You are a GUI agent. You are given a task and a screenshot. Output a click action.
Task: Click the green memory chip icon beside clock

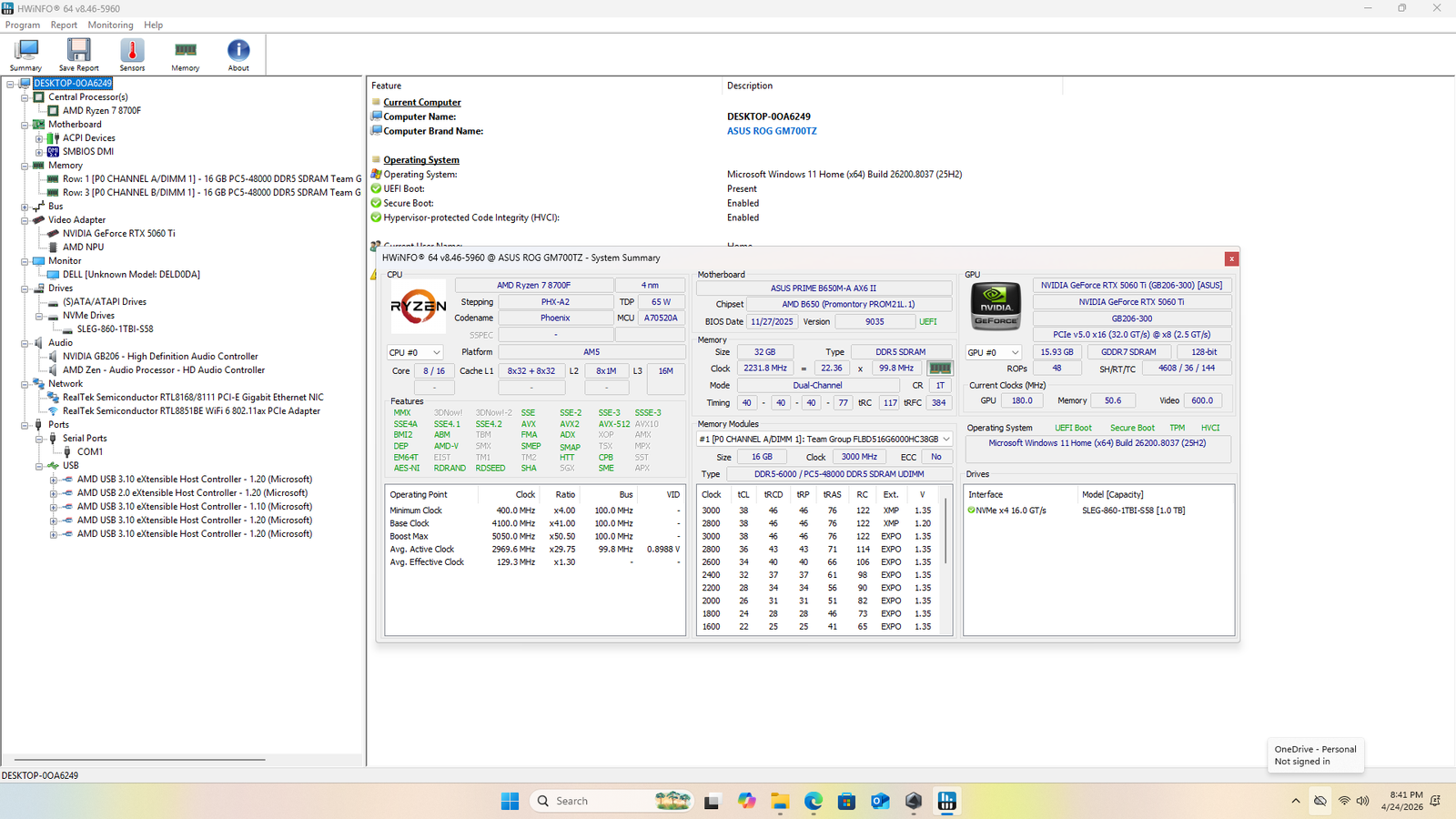(x=939, y=369)
